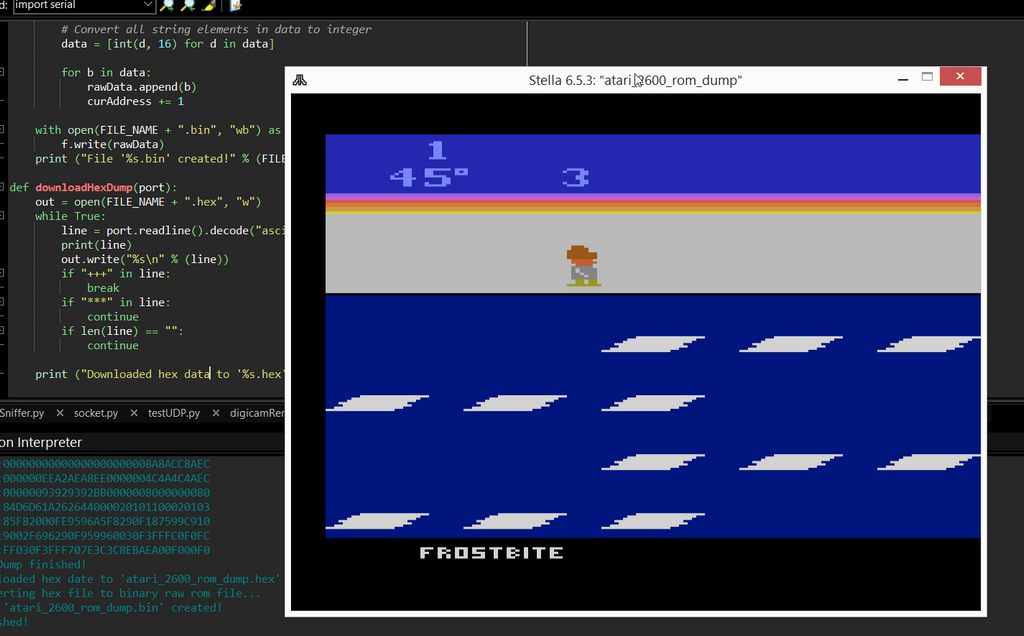1024x636 pixels.
Task: Click hex output line ending '8A8ACC8AEC'
Action: [106, 464]
